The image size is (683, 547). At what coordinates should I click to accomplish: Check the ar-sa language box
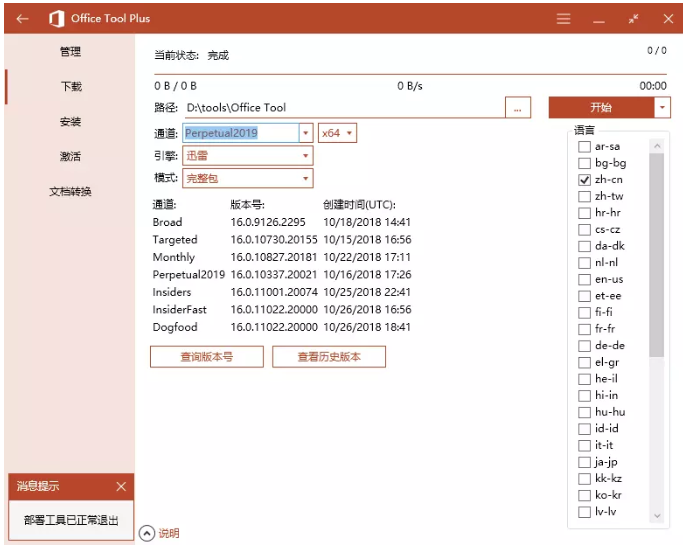[584, 147]
